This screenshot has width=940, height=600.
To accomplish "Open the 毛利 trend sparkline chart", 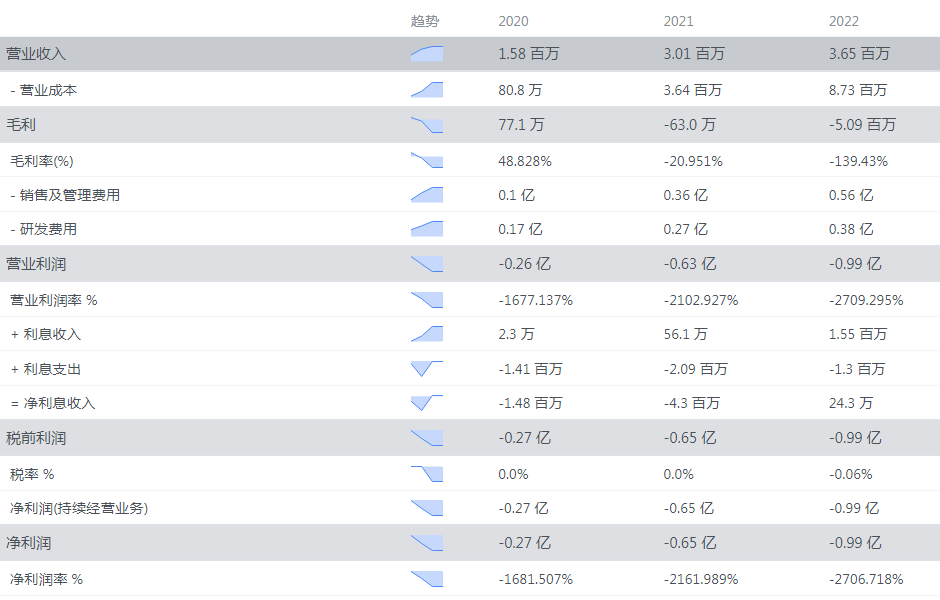I will (427, 125).
